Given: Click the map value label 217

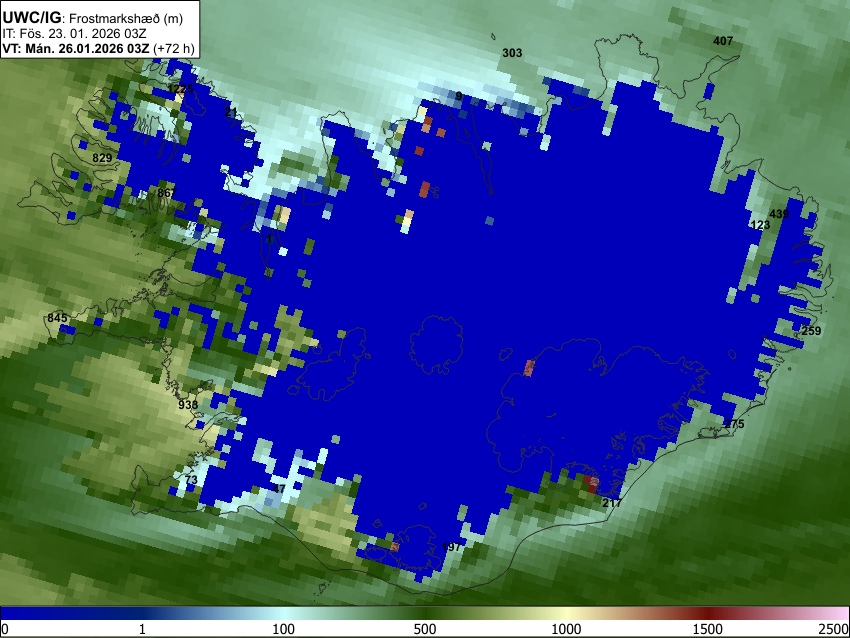Looking at the screenshot, I should (612, 503).
